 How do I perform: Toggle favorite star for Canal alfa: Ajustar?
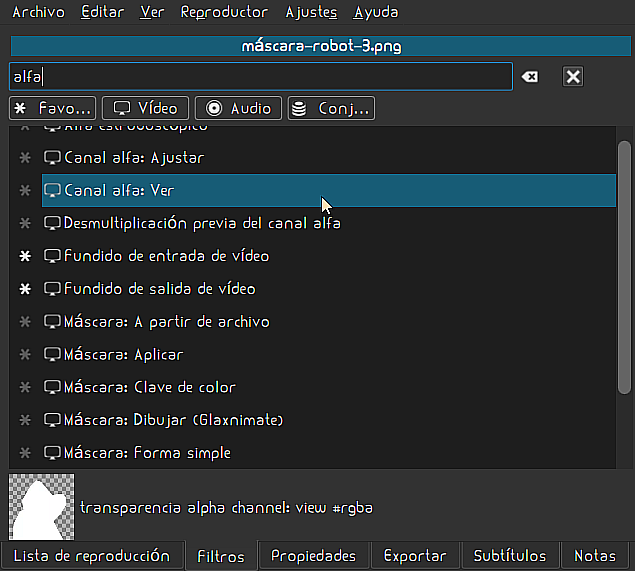coord(26,158)
